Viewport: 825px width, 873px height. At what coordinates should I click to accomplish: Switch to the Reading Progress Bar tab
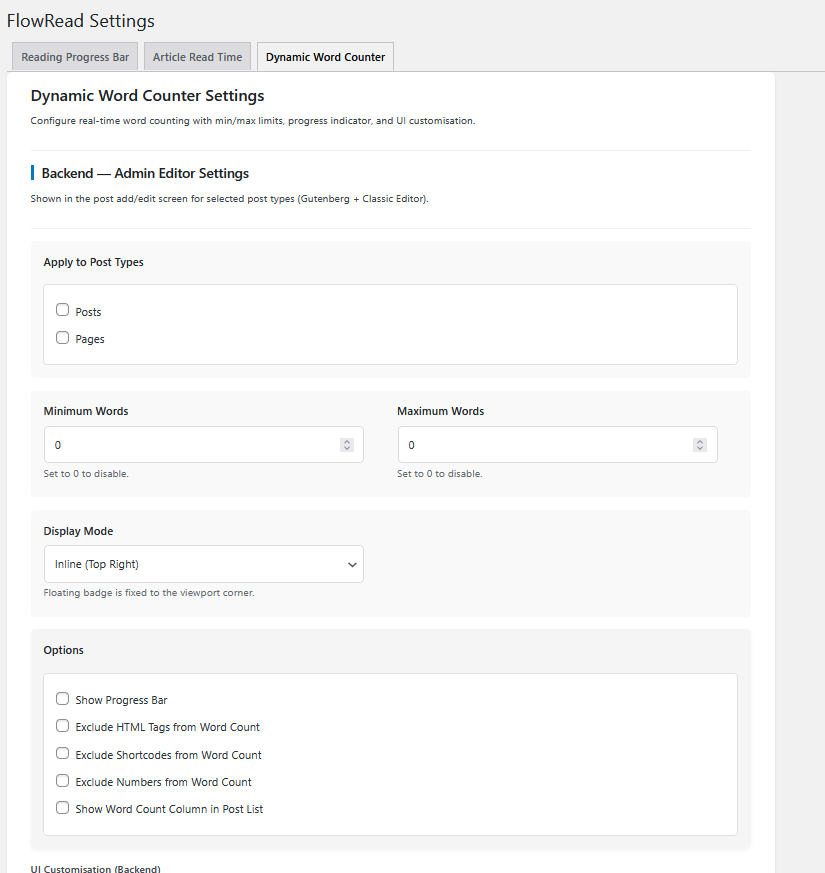click(74, 57)
